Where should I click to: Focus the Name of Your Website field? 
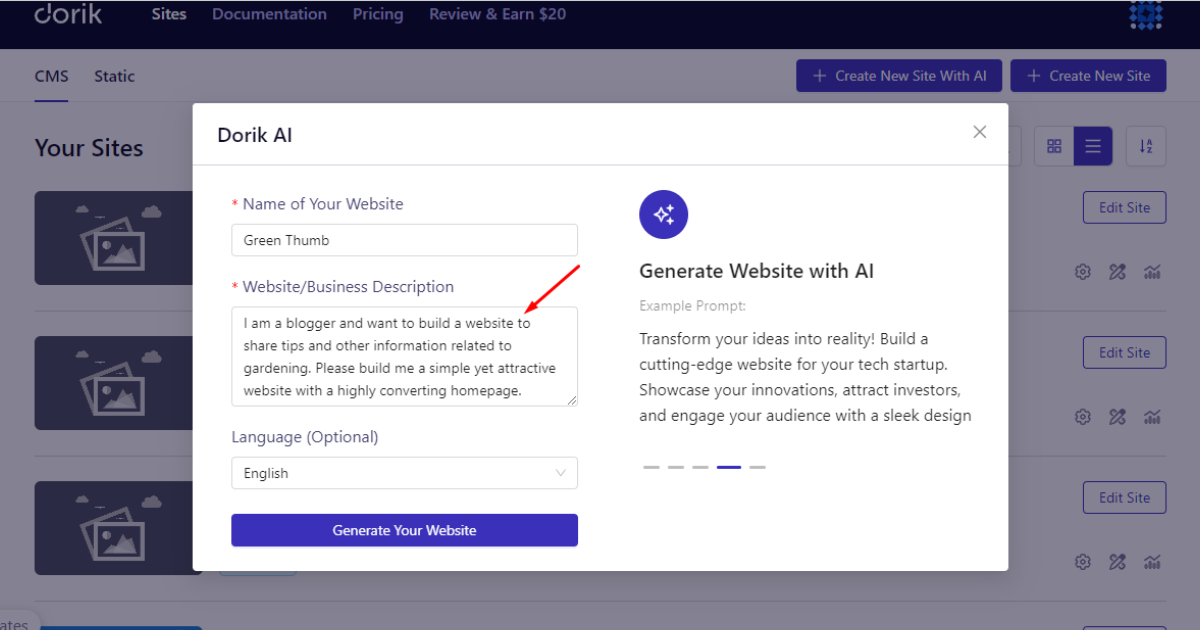(x=404, y=240)
